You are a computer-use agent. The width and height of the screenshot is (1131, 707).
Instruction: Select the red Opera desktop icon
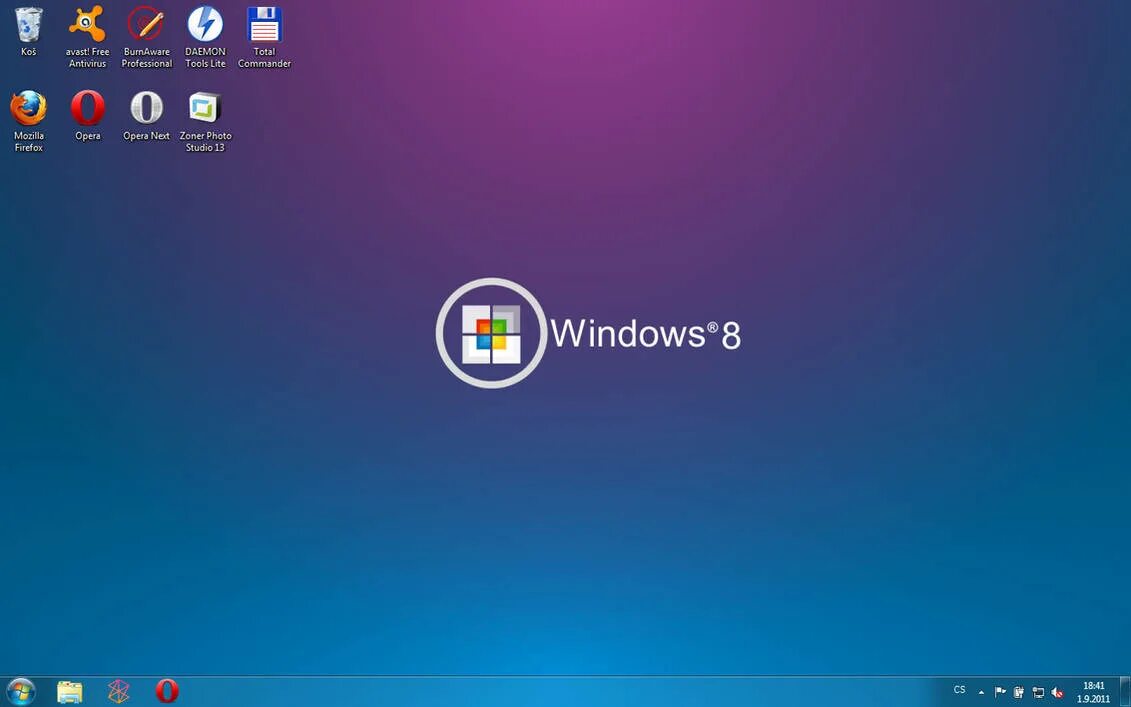(87, 115)
